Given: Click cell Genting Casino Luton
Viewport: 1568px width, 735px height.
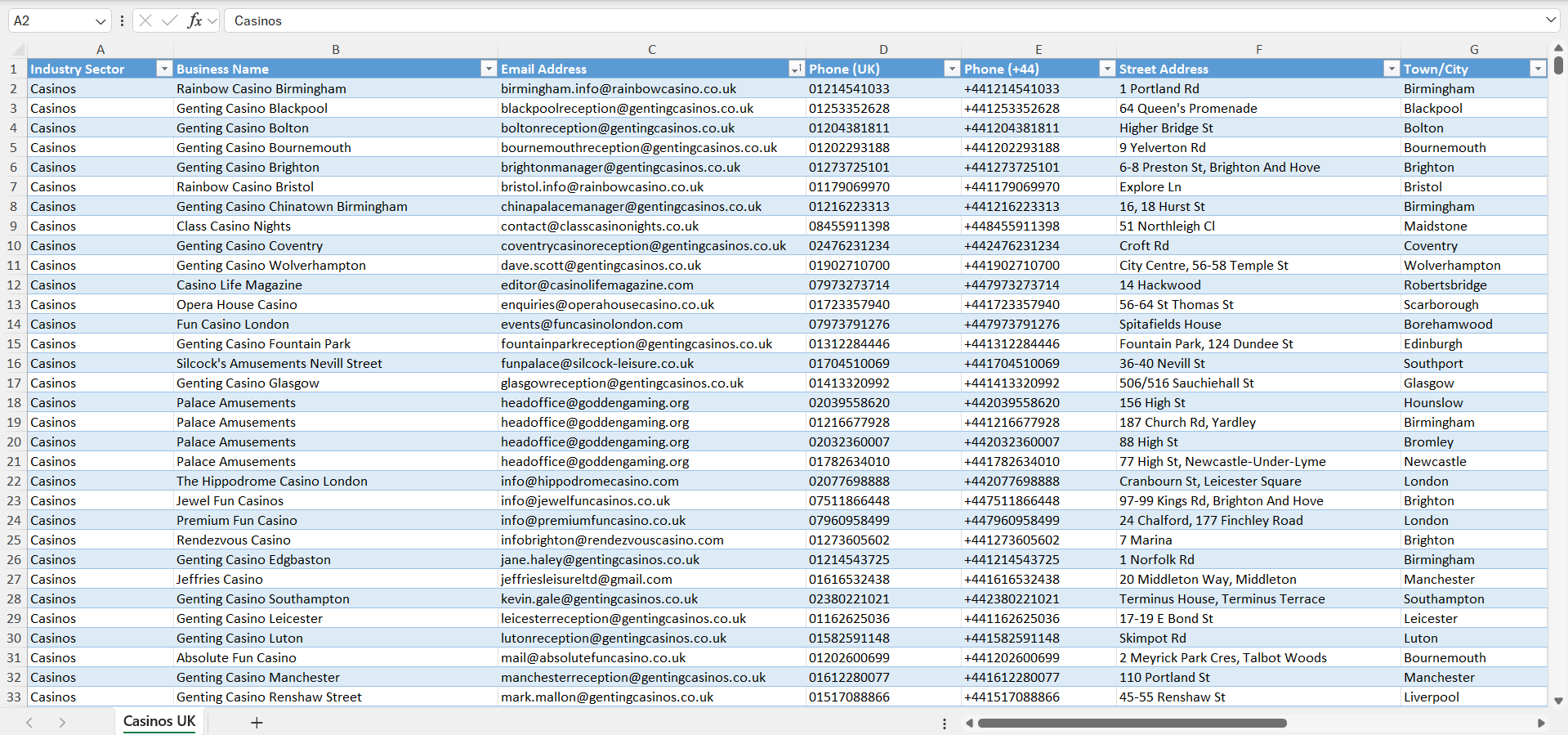Looking at the screenshot, I should point(336,638).
